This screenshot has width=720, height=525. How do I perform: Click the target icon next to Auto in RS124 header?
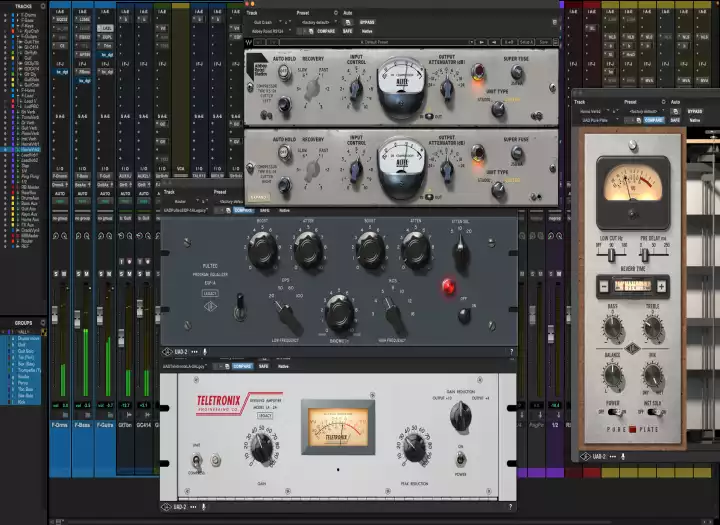336,13
